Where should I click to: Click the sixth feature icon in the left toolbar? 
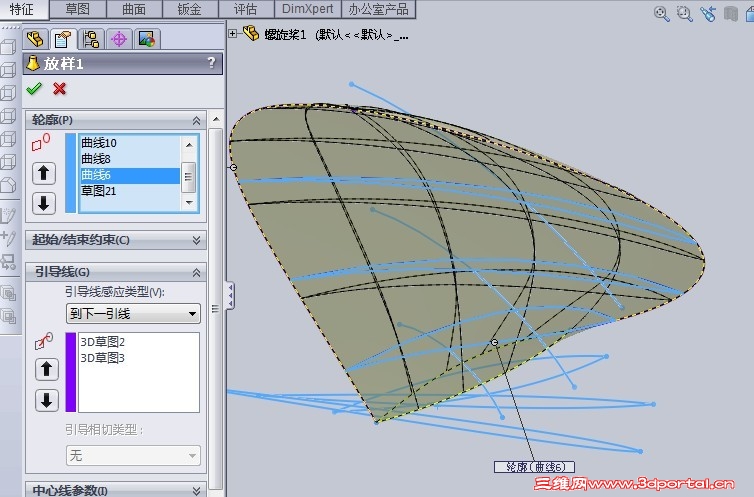pos(9,162)
